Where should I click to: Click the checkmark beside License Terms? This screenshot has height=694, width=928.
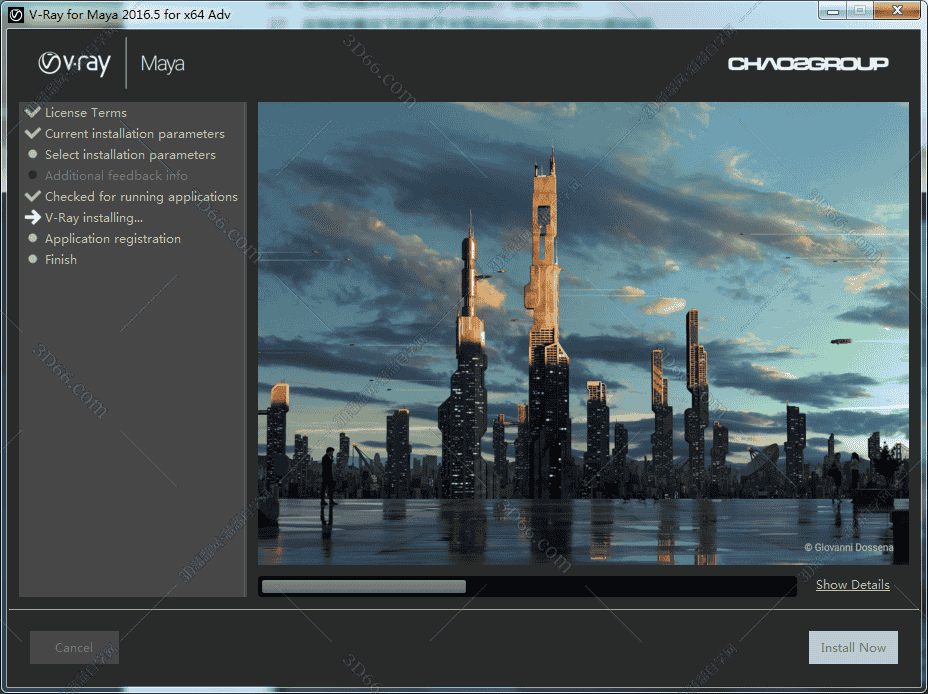coord(33,112)
